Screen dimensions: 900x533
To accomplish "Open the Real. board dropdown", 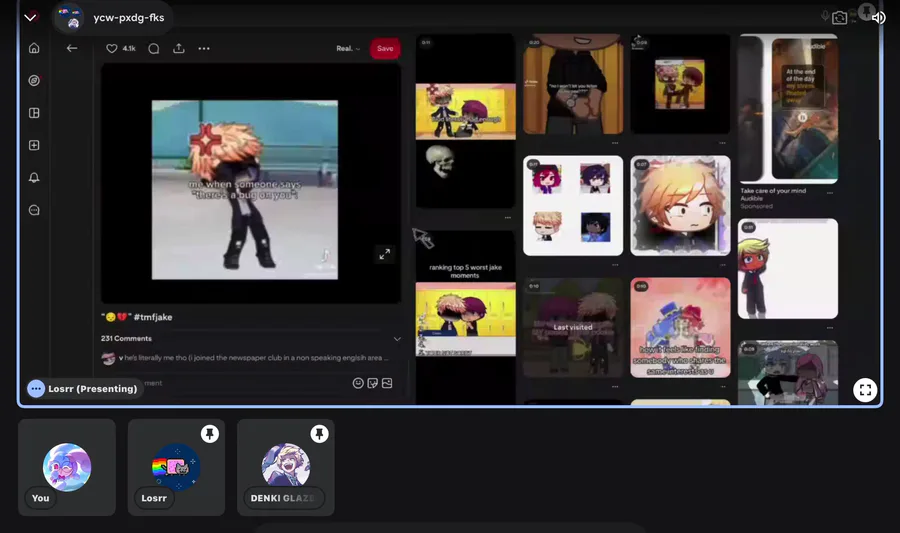I will click(348, 48).
